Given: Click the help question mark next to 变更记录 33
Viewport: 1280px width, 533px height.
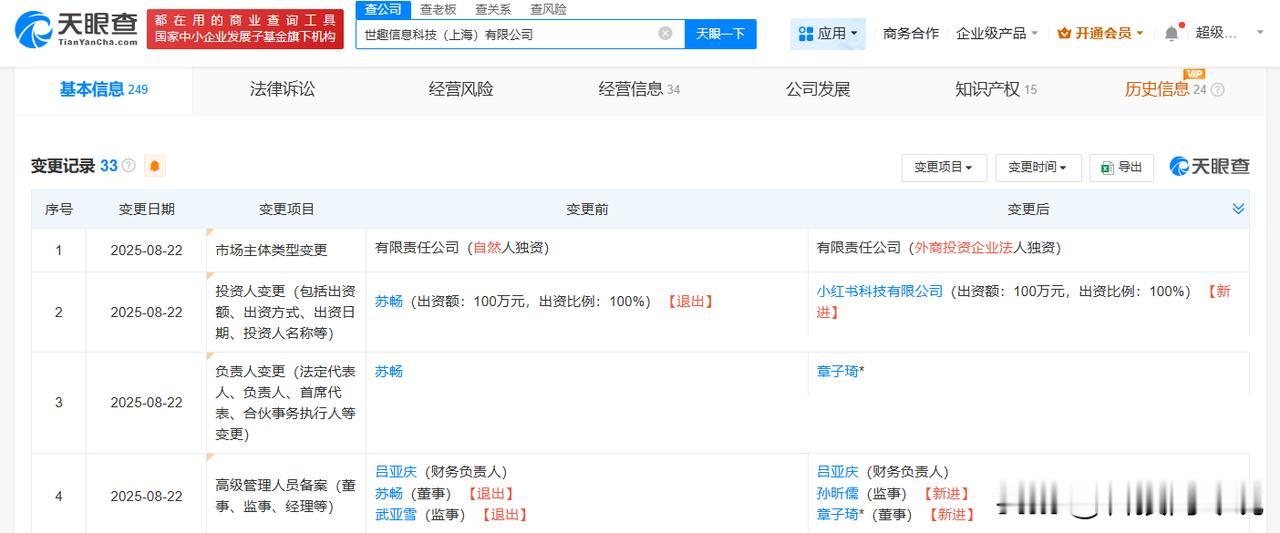Looking at the screenshot, I should pos(128,166).
